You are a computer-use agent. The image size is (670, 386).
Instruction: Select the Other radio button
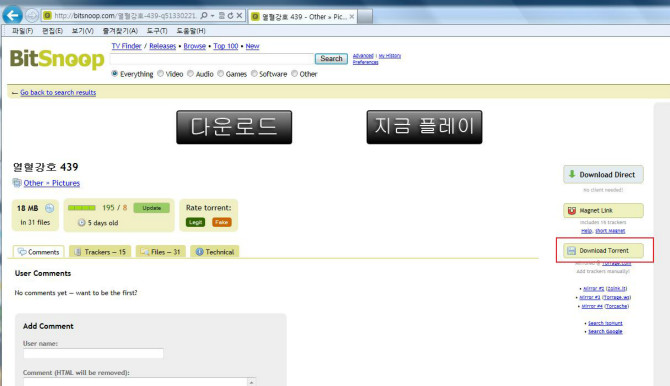pyautogui.click(x=294, y=74)
